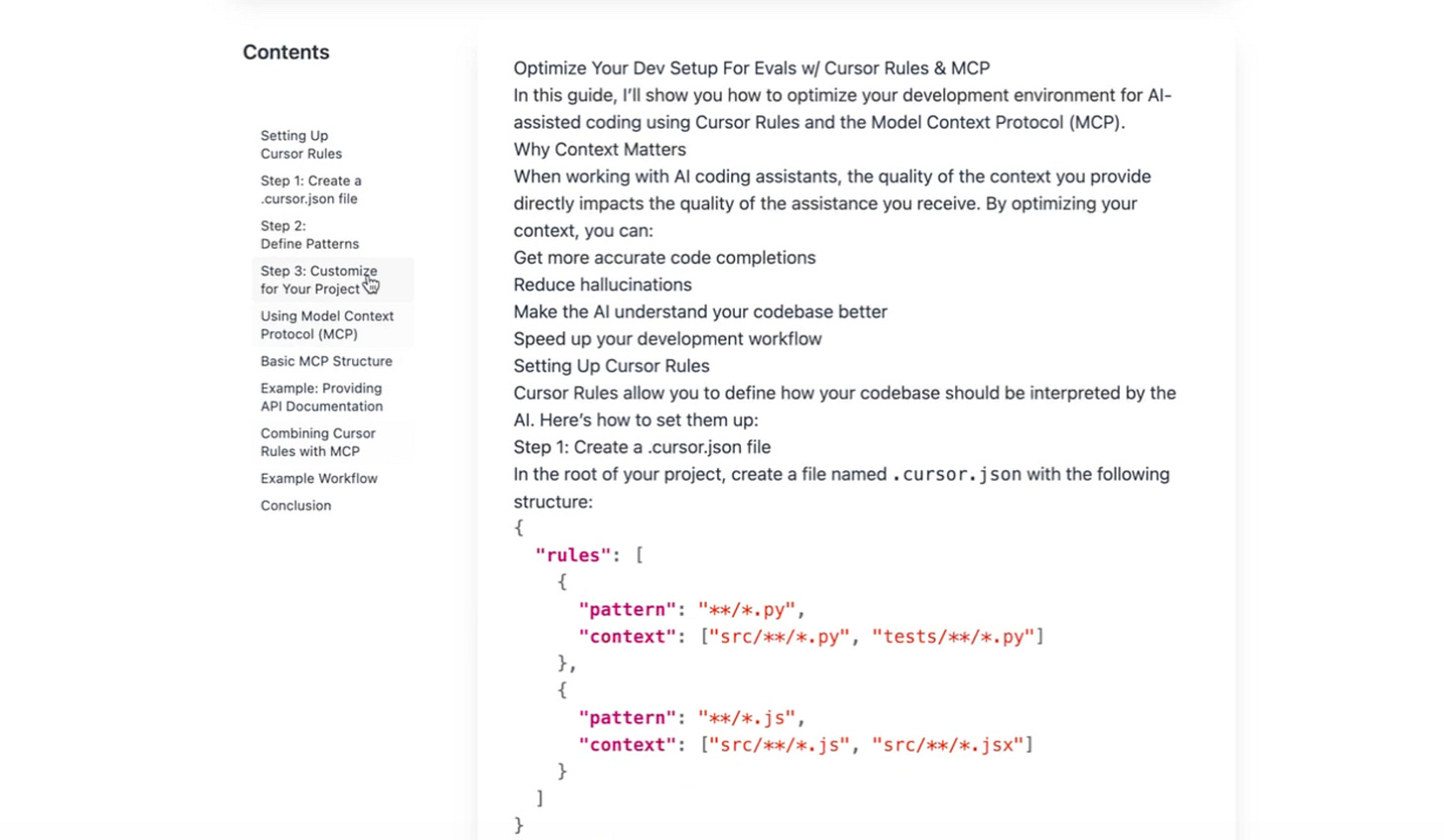
Task: Open 'Setting Up Cursor Rules' contents link
Action: (301, 145)
